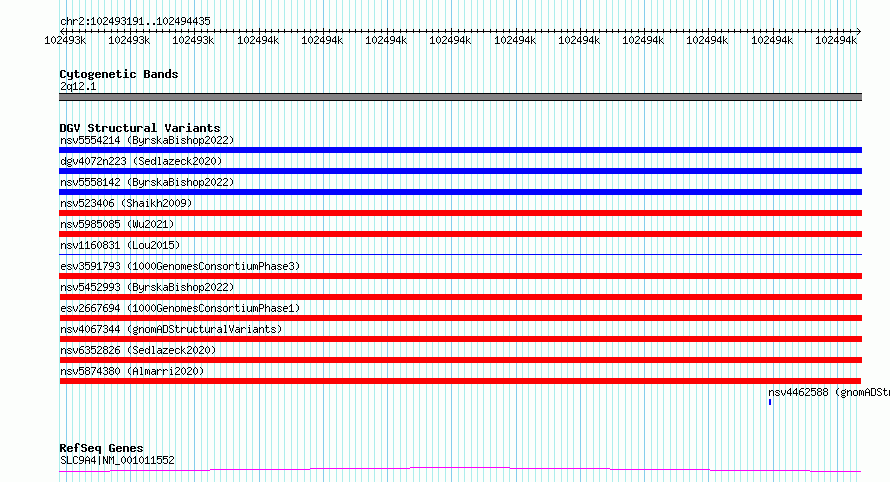Click the red bar under esv3591793

[460, 276]
